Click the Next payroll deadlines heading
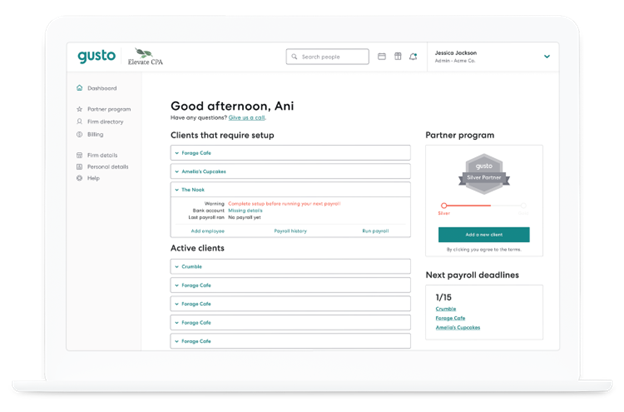The height and width of the screenshot is (412, 624). click(x=472, y=275)
